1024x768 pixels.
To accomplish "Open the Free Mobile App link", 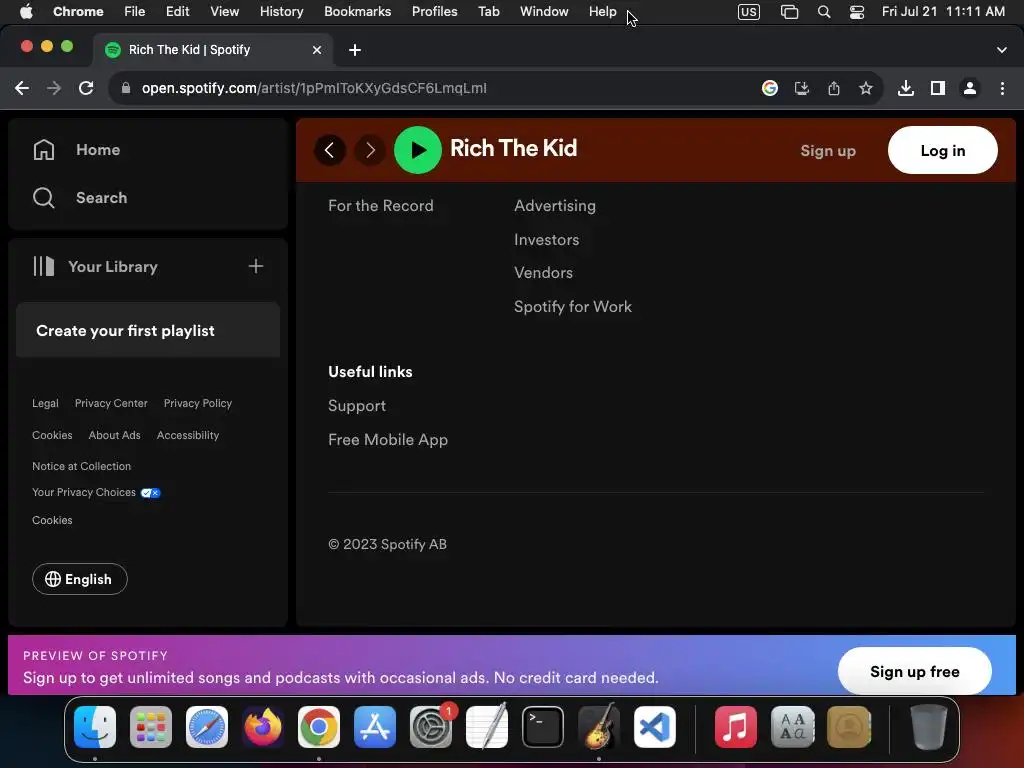I will [388, 440].
